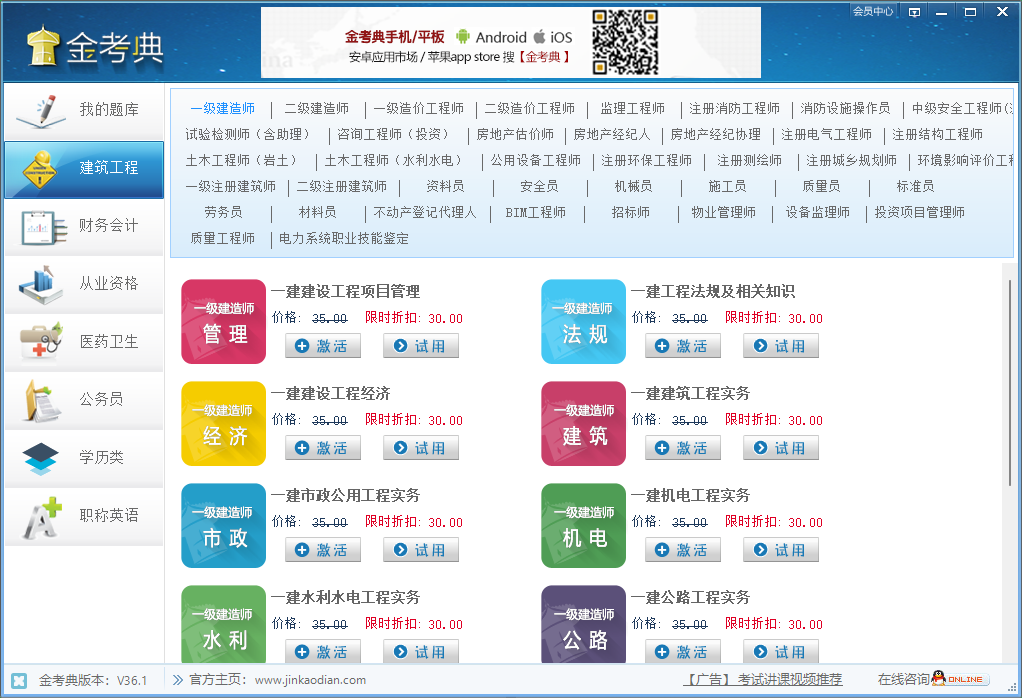Click the 一级建造师 机电 course tile
1022x698 pixels.
tap(583, 525)
